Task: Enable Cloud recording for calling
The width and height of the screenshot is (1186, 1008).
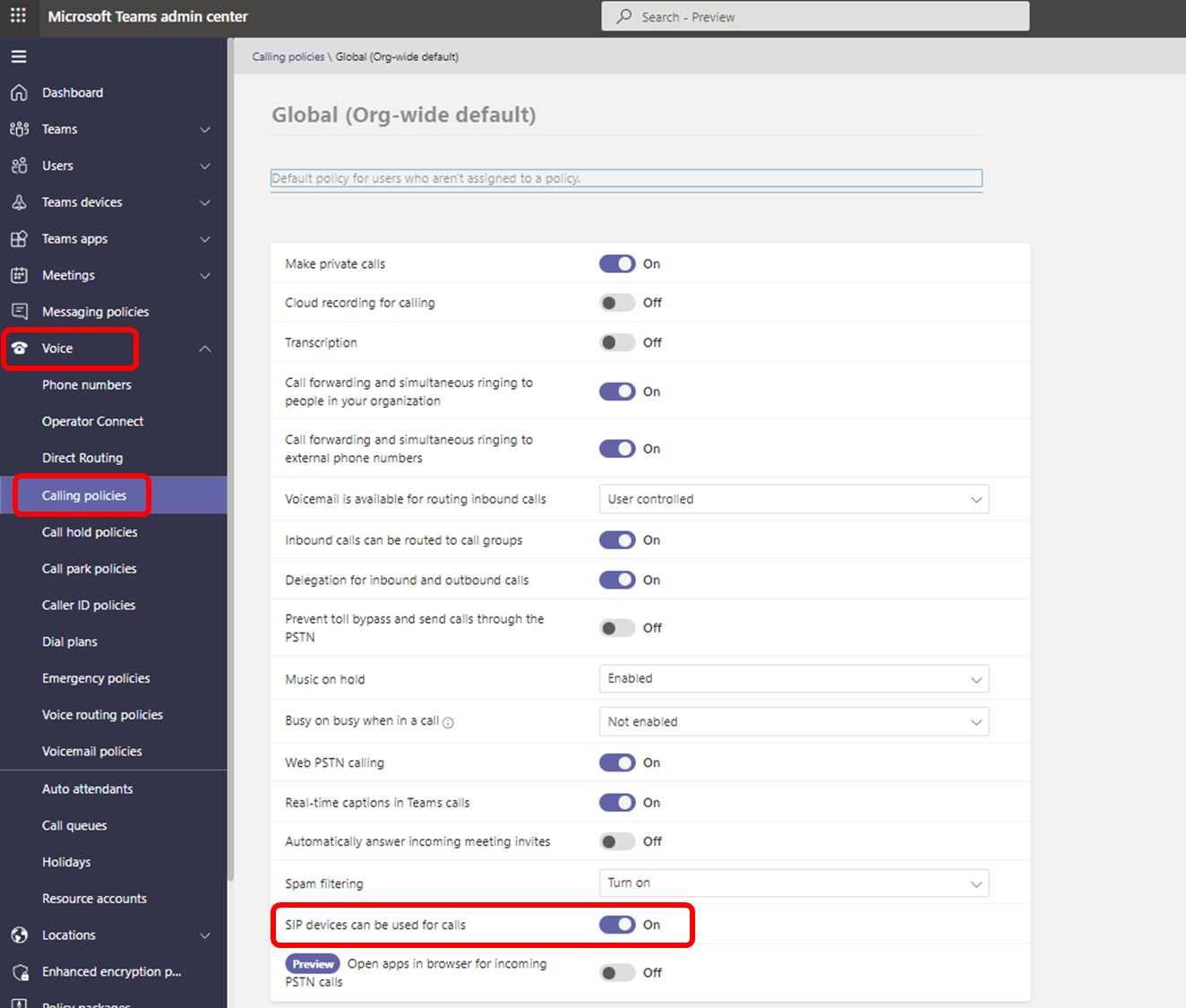Action: click(x=617, y=303)
